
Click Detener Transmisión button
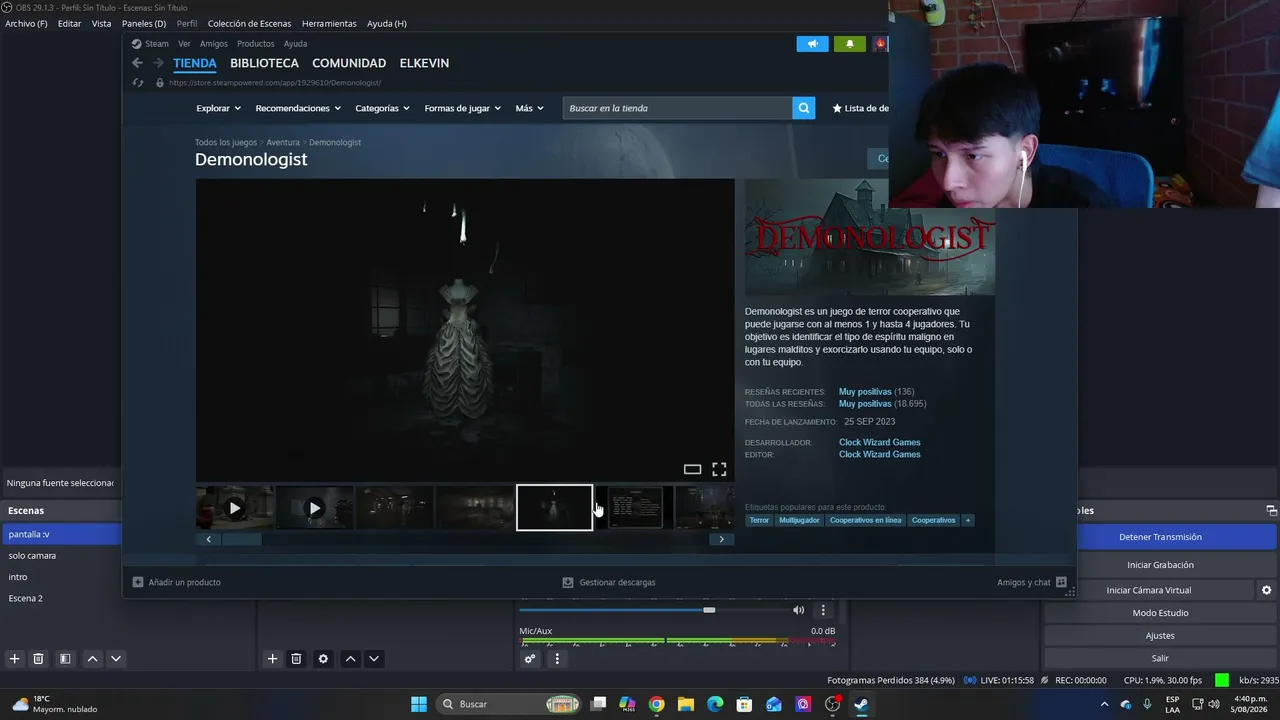coord(1160,537)
